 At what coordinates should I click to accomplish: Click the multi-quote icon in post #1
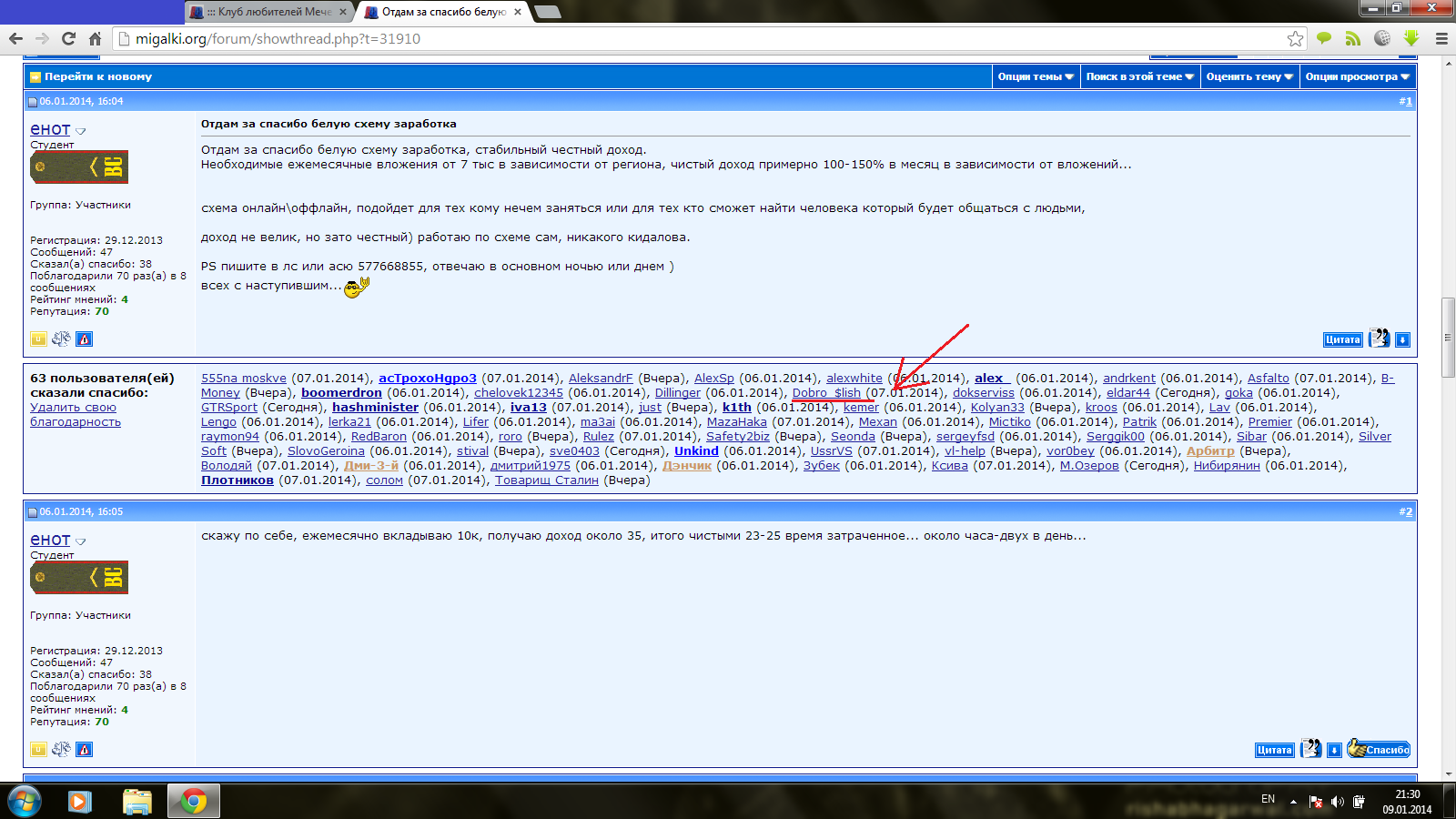(1380, 339)
